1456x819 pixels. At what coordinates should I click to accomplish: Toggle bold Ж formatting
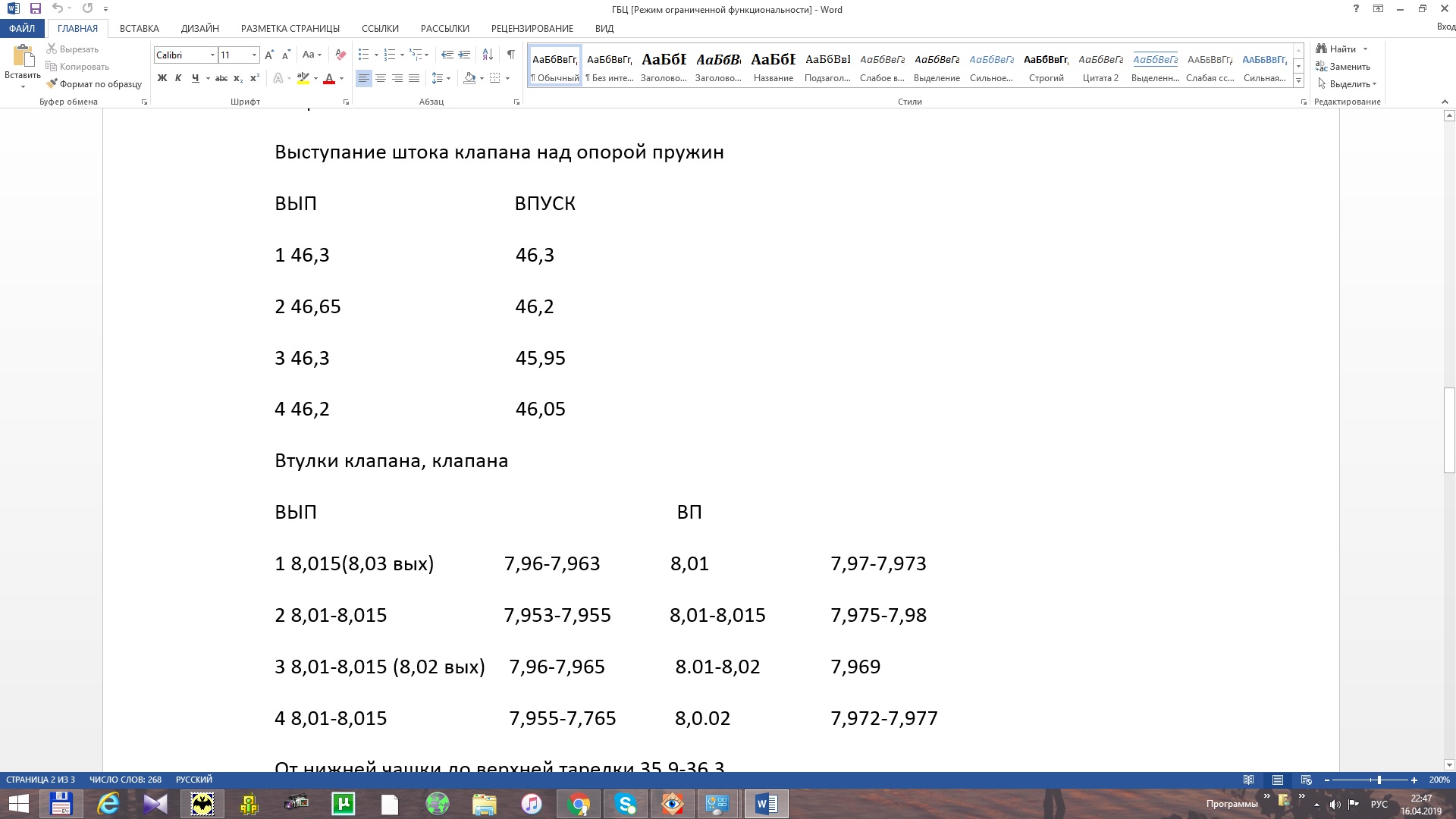click(162, 78)
